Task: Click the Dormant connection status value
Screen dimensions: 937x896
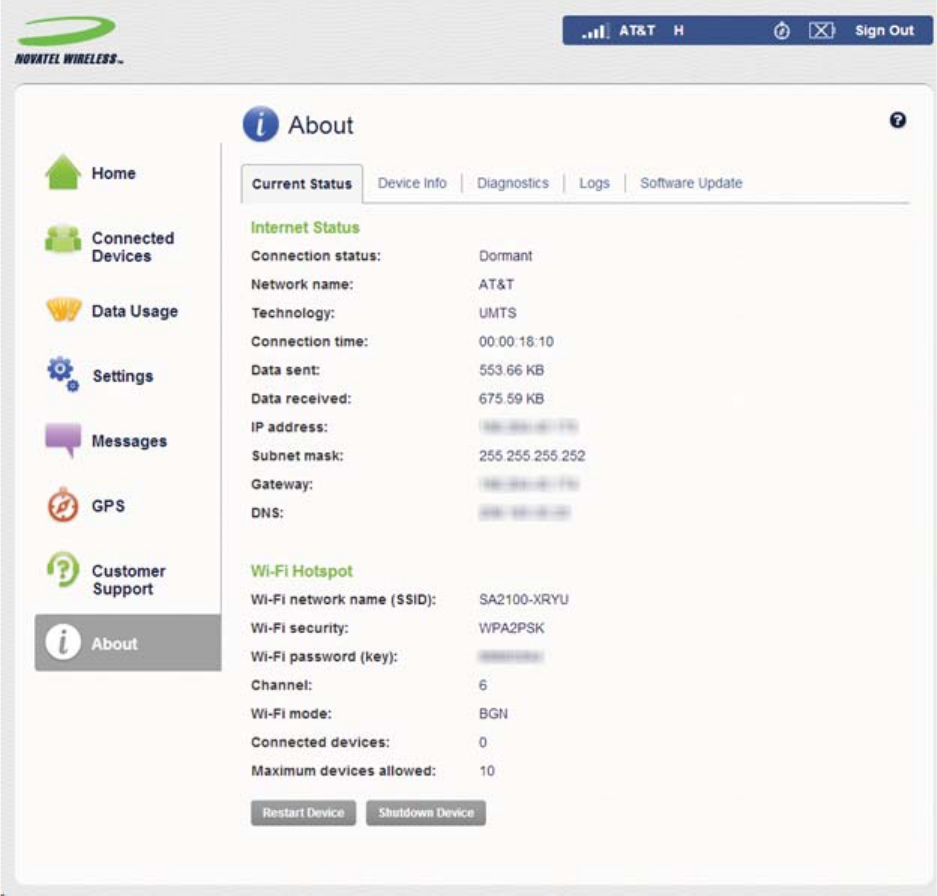Action: (x=505, y=256)
